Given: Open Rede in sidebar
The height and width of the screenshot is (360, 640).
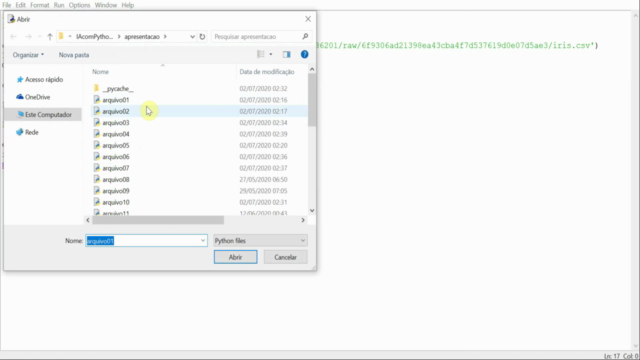Looking at the screenshot, I should [x=27, y=132].
